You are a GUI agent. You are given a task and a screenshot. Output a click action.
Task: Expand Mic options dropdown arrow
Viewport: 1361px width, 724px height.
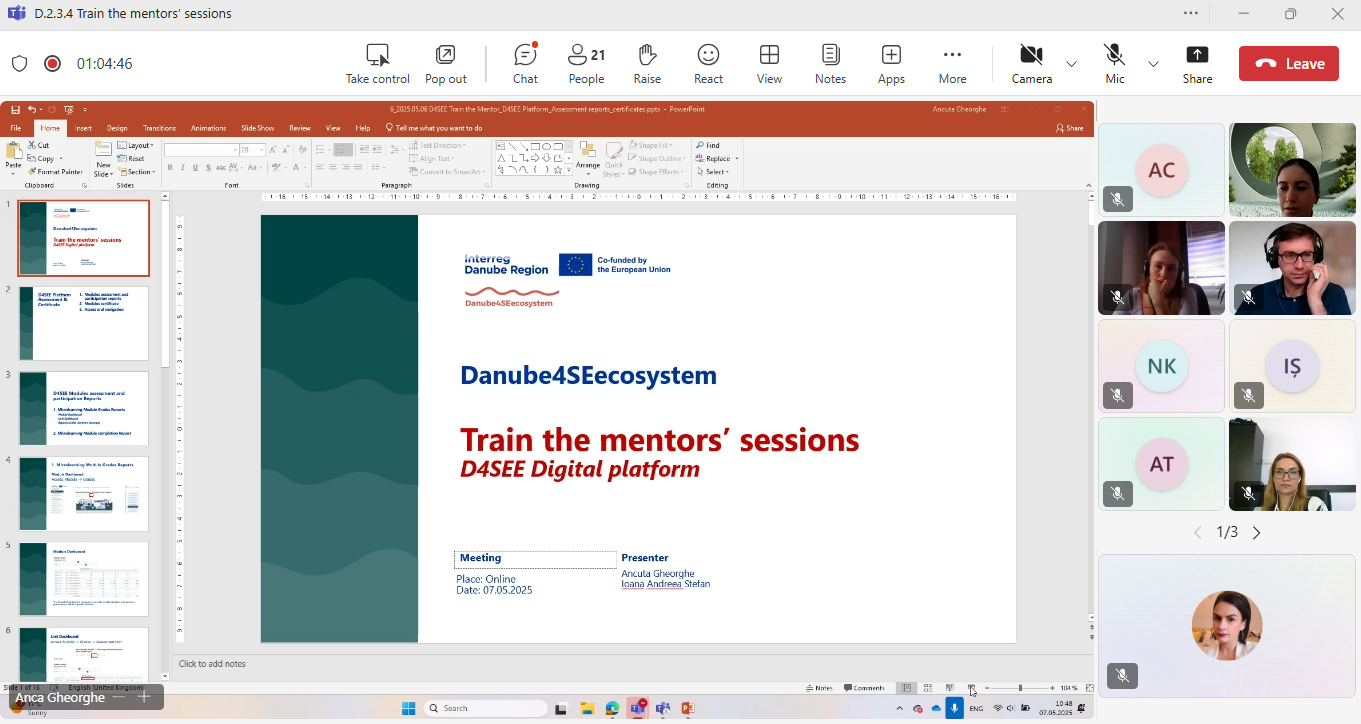coord(1153,64)
